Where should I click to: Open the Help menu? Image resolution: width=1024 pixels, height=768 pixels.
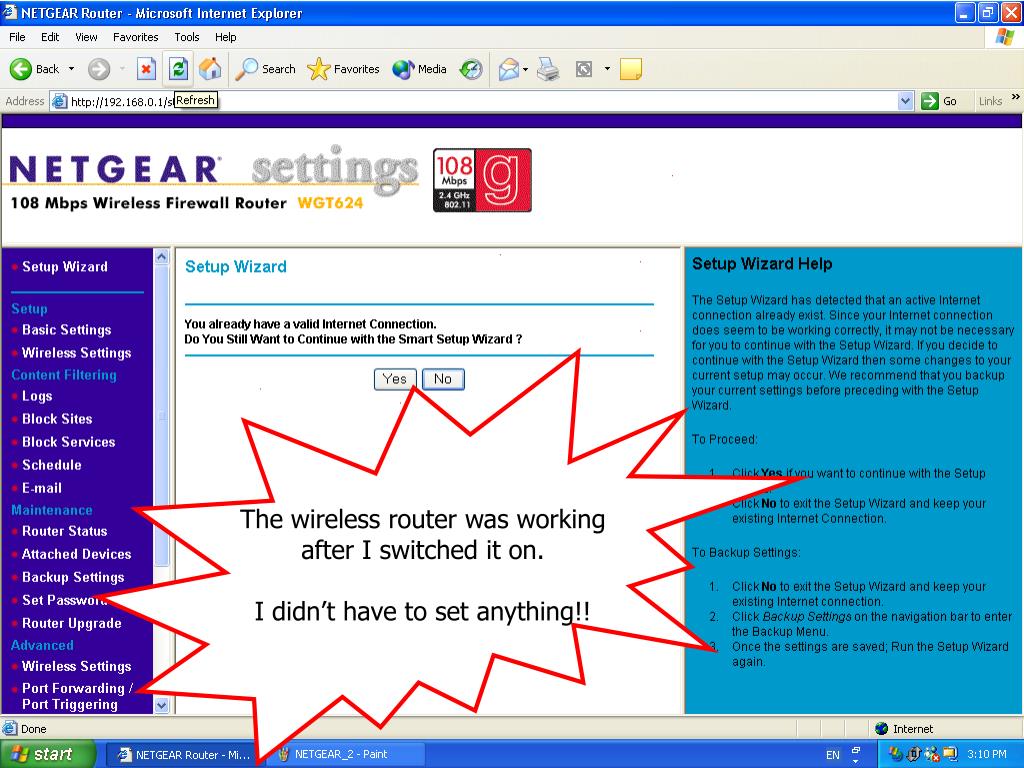coord(225,37)
